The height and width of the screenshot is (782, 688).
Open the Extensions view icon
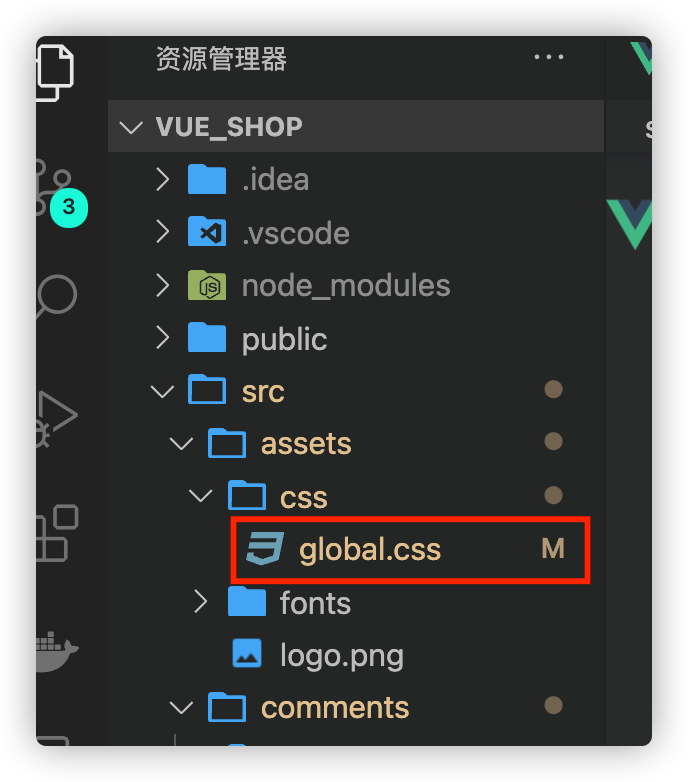(x=57, y=533)
